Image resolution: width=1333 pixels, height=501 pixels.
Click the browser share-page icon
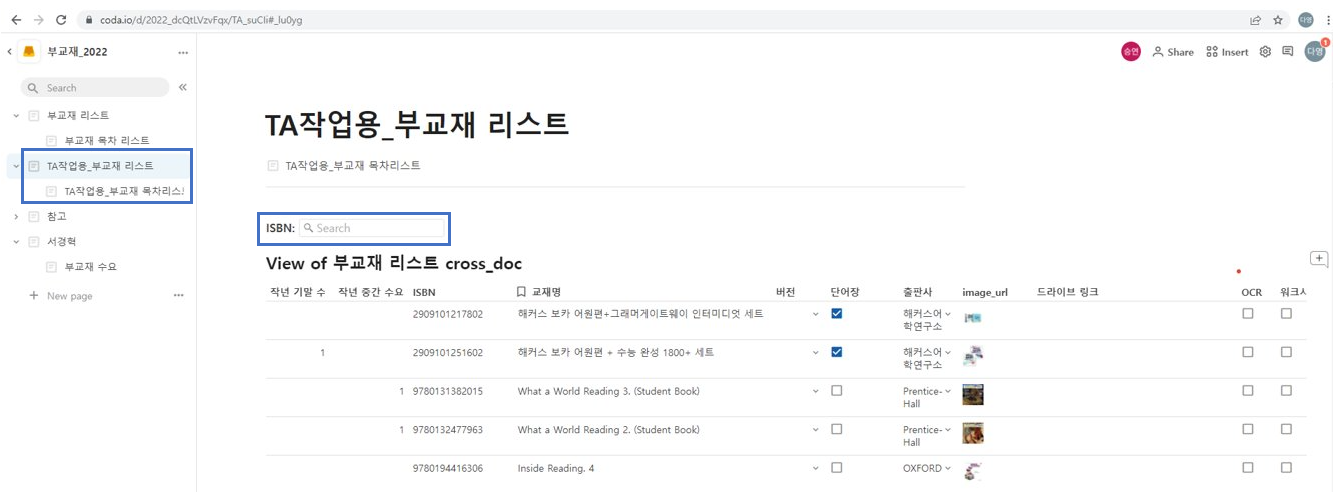coord(1255,19)
